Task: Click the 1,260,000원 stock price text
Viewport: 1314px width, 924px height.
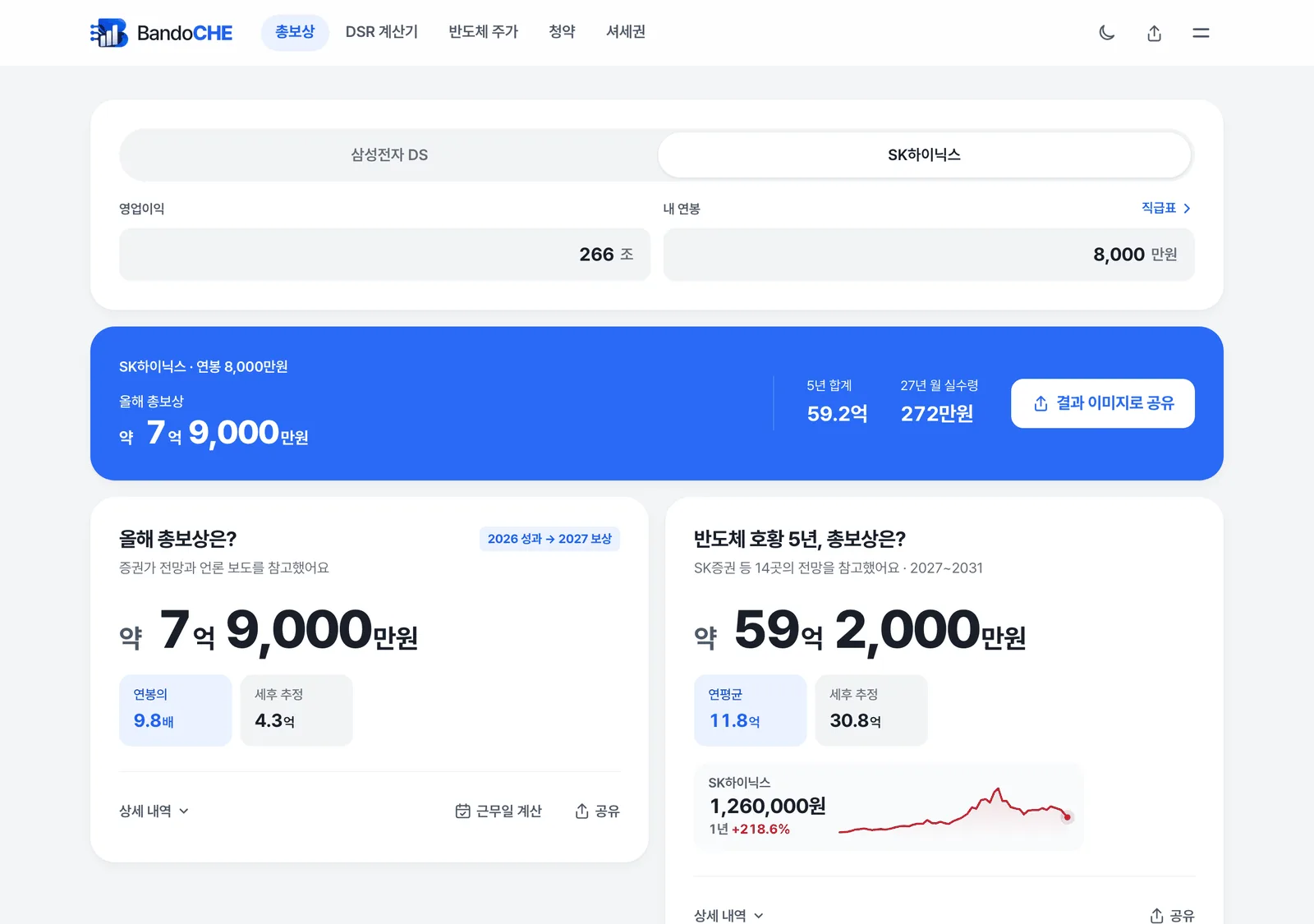Action: coord(767,806)
